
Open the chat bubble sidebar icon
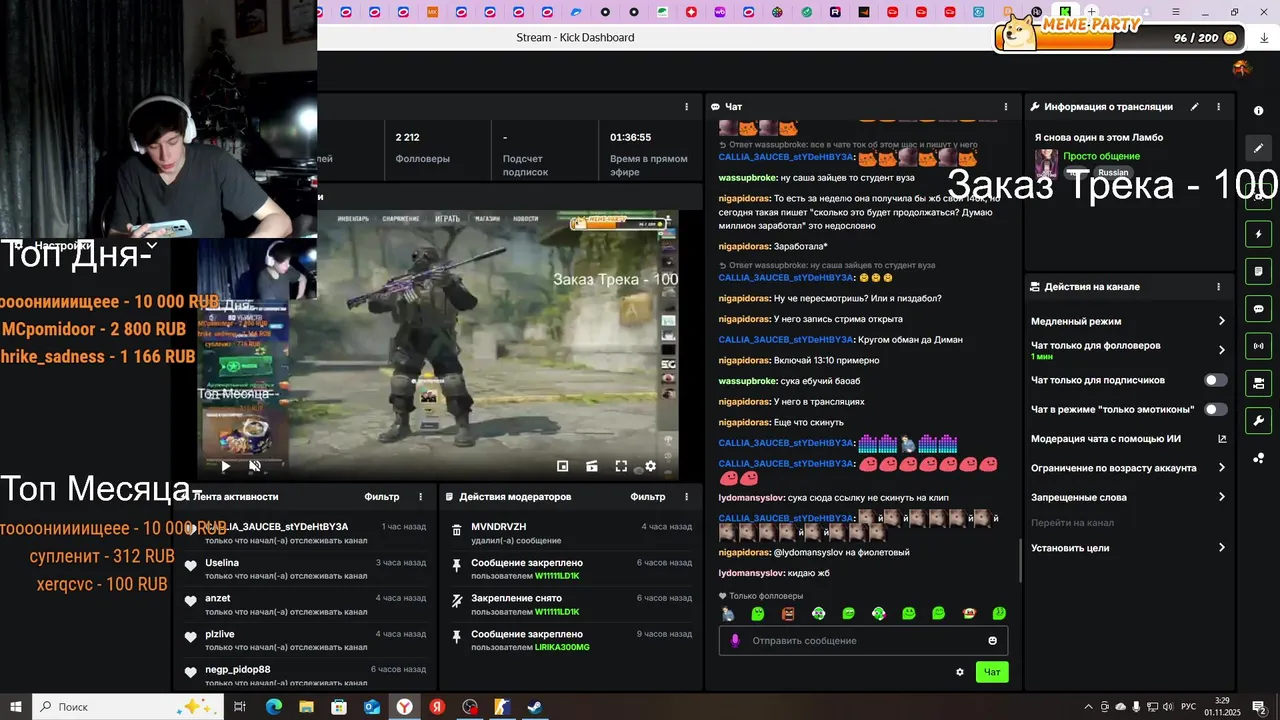tap(1259, 309)
